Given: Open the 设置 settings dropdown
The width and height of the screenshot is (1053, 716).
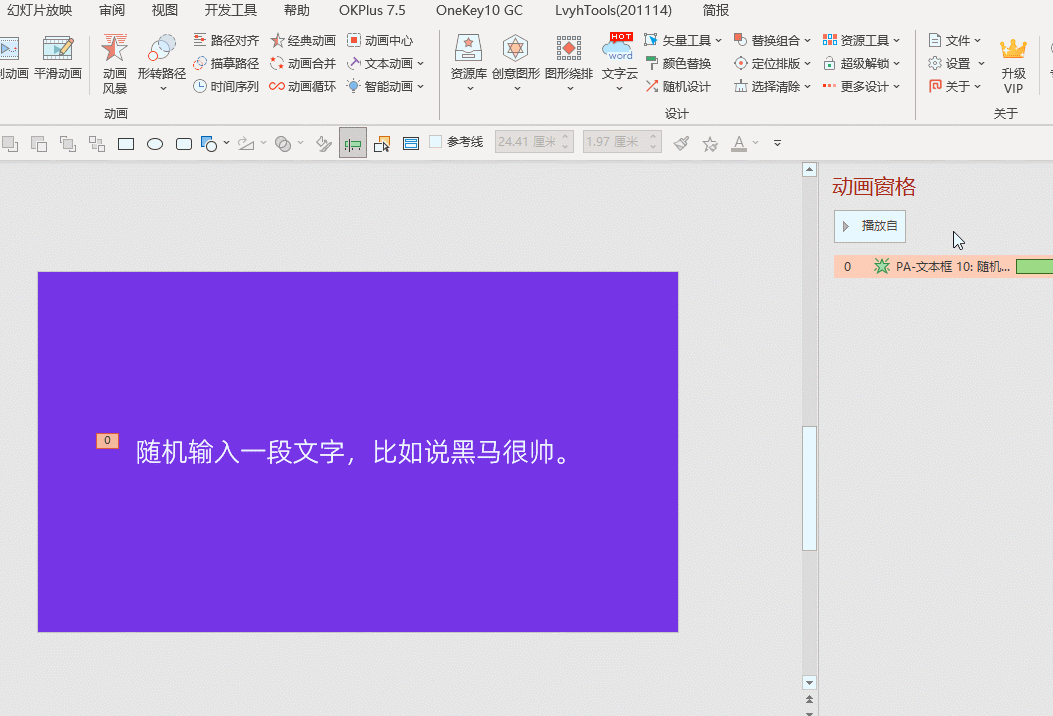Looking at the screenshot, I should pyautogui.click(x=956, y=63).
